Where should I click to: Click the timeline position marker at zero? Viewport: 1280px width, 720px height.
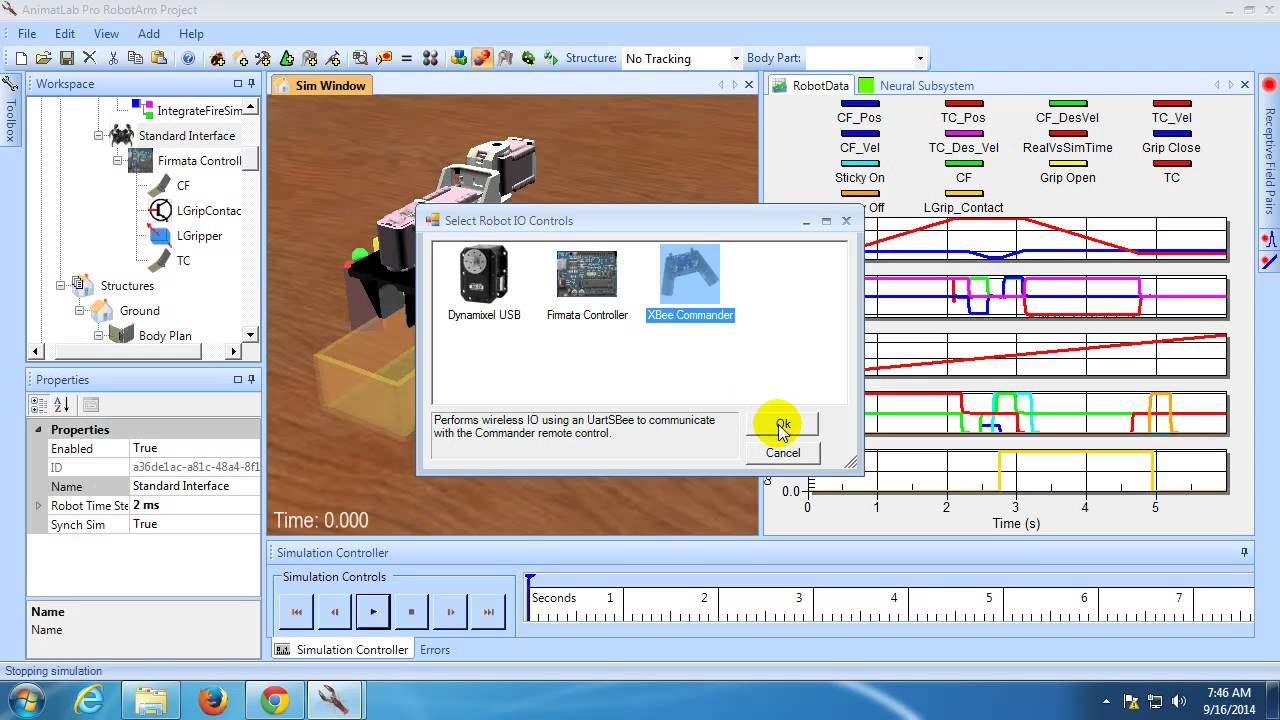(530, 580)
